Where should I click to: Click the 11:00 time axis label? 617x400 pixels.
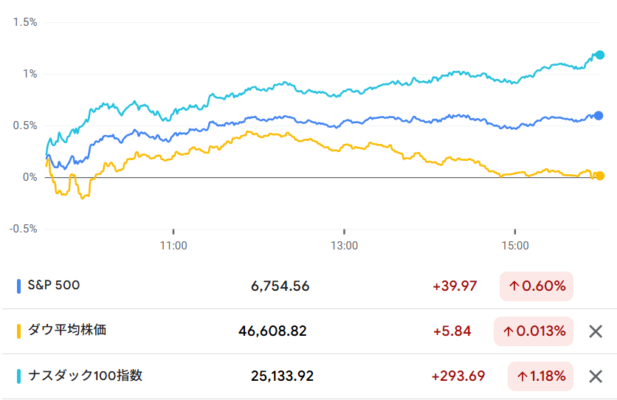173,244
